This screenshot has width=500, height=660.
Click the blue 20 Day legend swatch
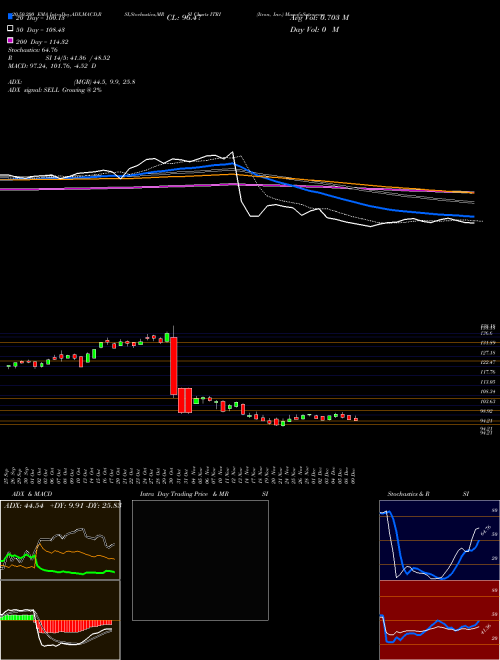coord(11,16)
